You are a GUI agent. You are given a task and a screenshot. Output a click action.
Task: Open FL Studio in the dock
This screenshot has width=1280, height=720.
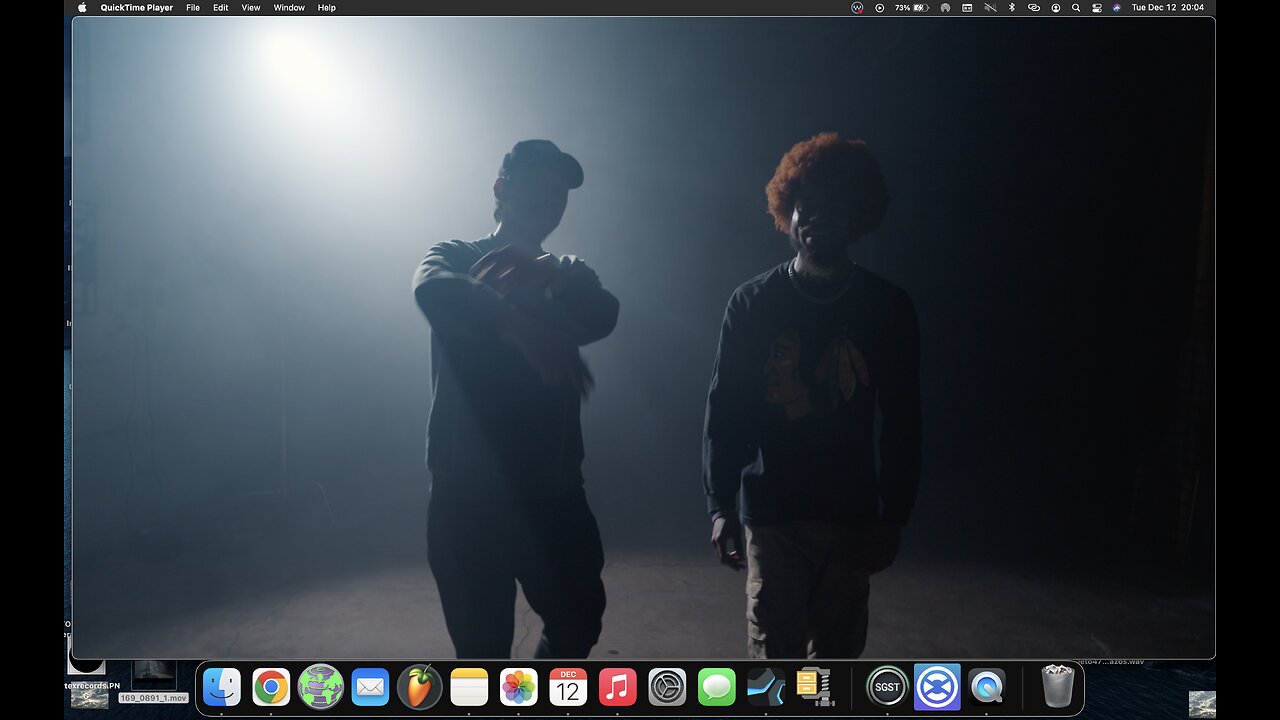(x=419, y=687)
